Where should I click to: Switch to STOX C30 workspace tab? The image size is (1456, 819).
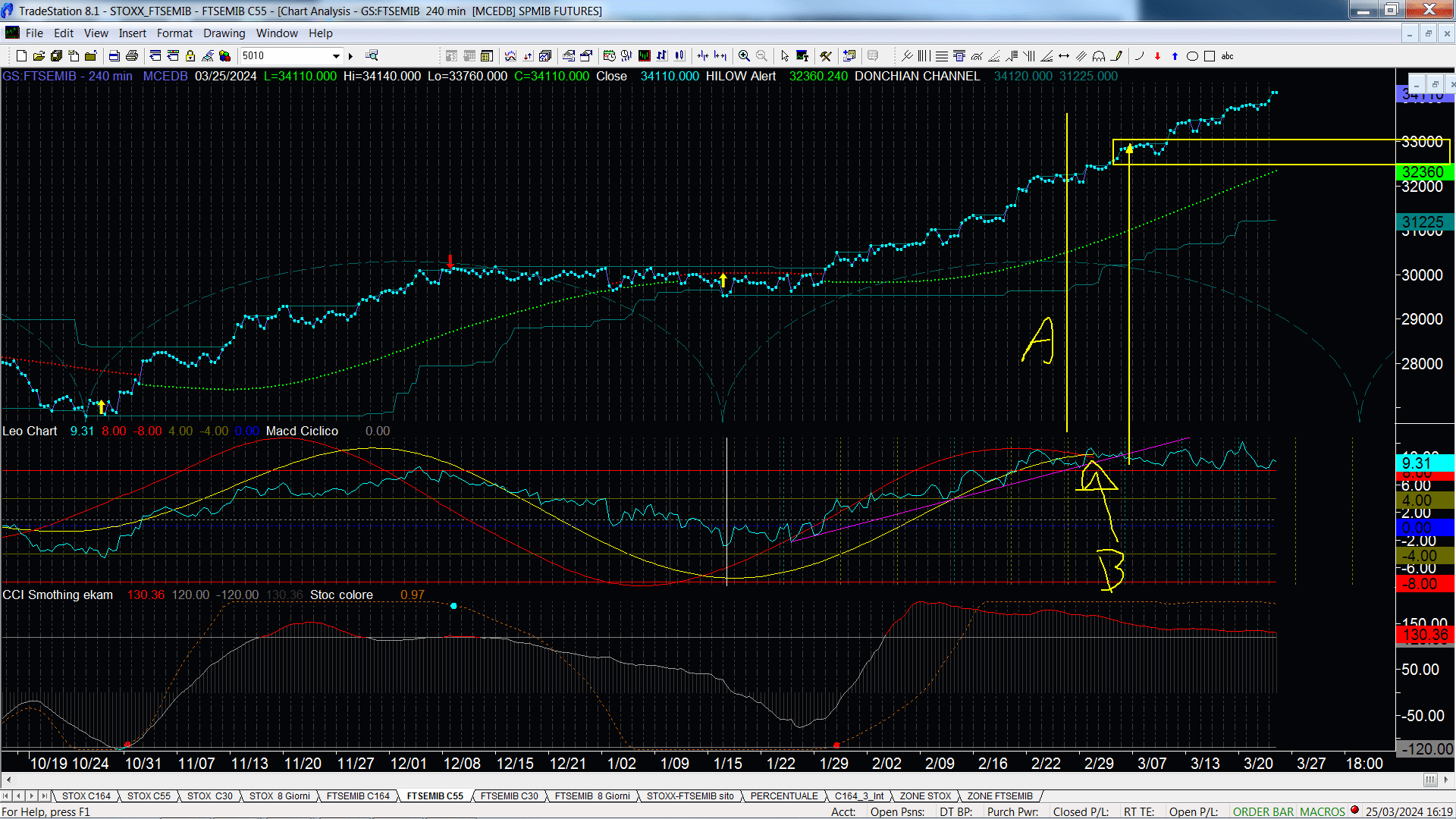(x=209, y=796)
